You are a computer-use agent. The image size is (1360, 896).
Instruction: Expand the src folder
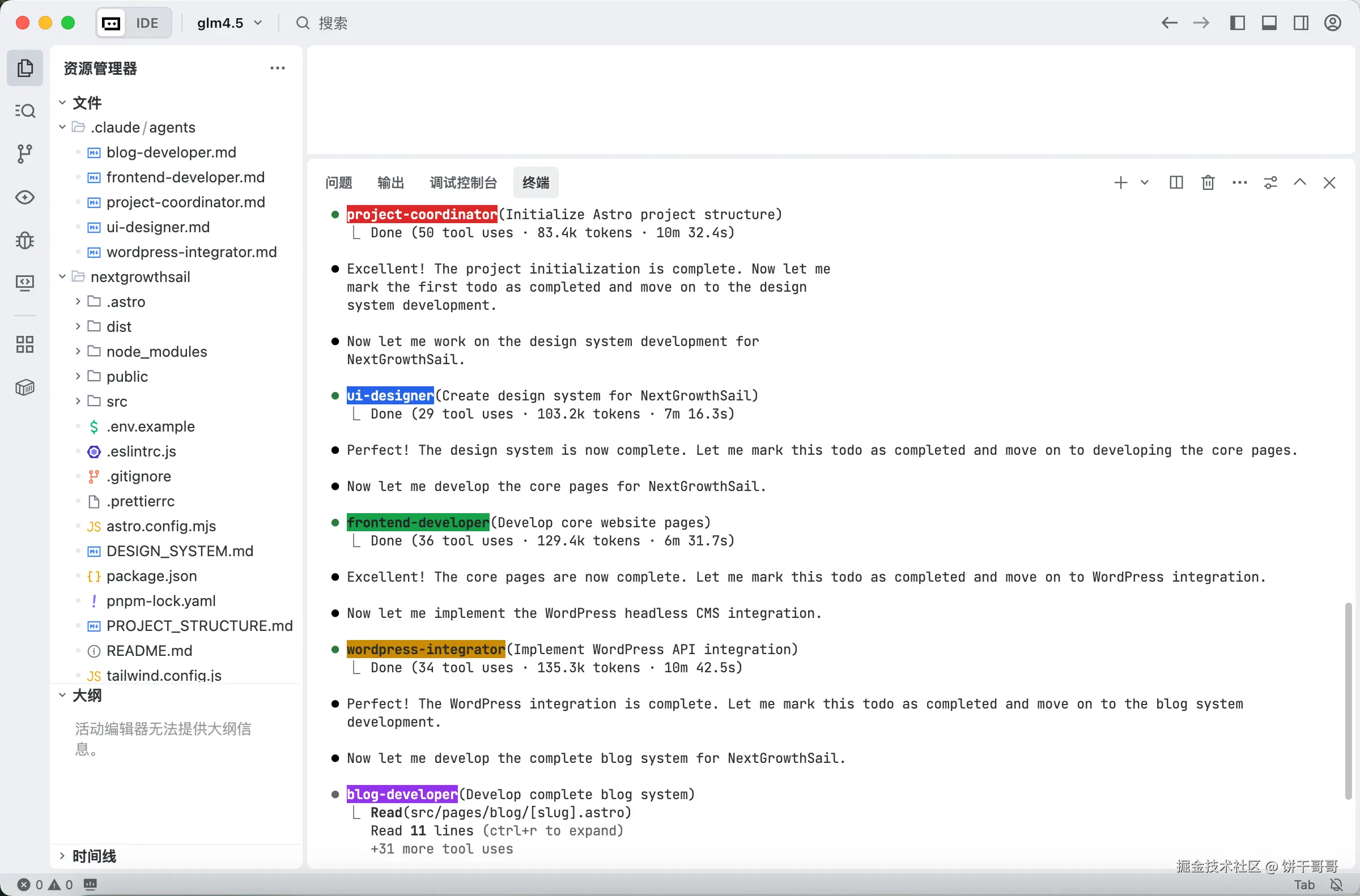tap(117, 402)
